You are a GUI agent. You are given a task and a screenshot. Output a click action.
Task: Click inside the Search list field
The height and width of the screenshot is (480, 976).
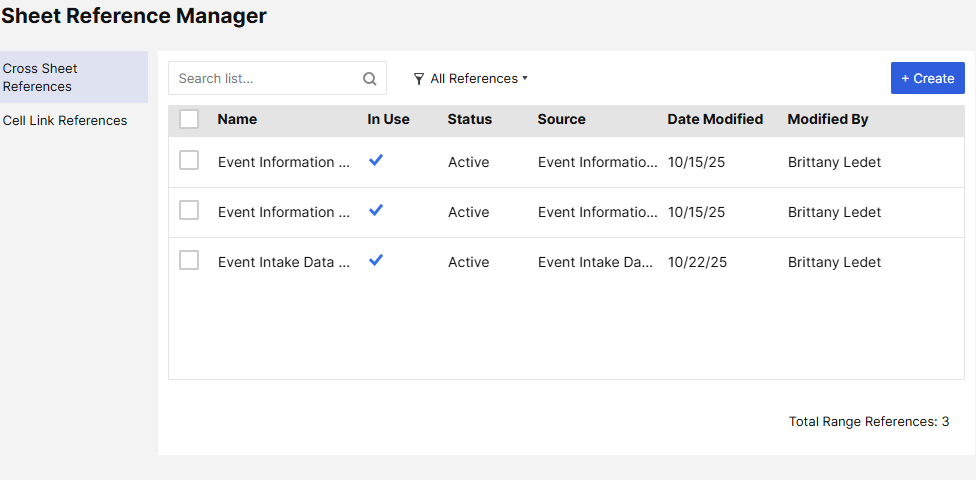point(265,79)
